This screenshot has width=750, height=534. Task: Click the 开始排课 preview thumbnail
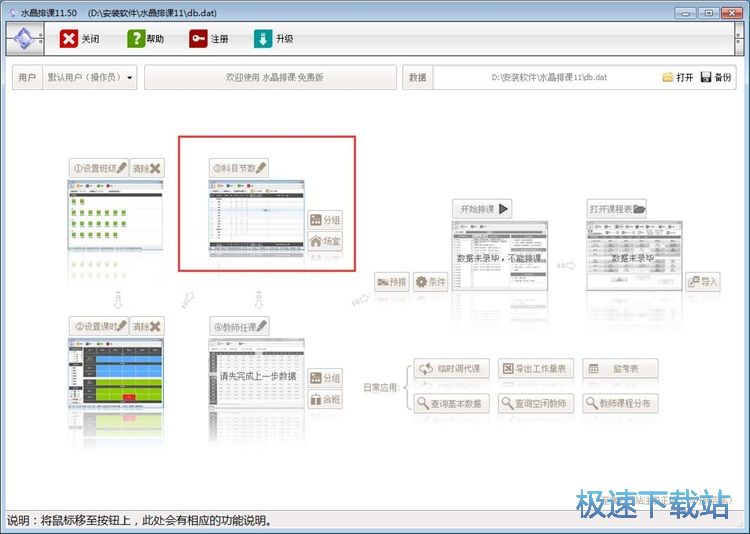[500, 256]
